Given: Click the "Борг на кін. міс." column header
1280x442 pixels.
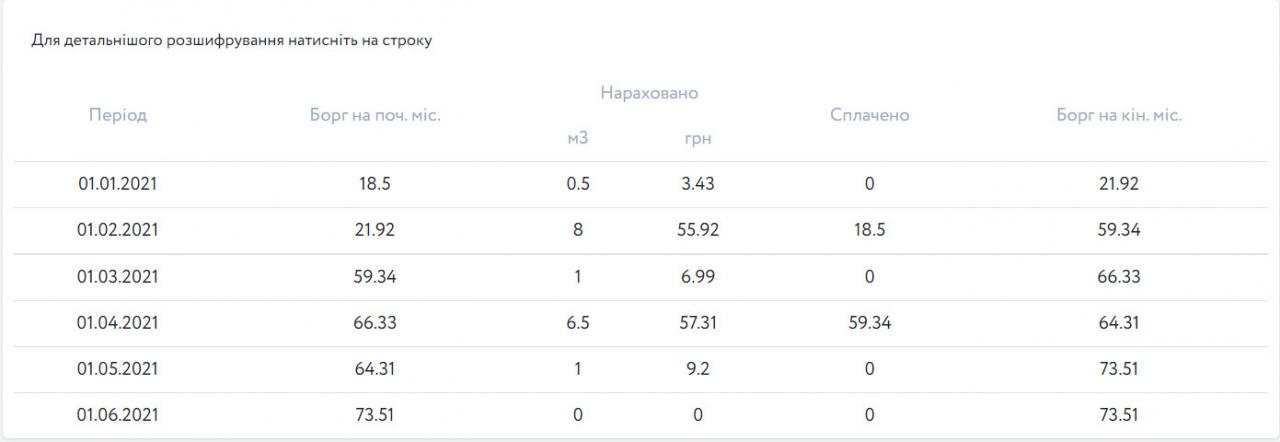Looking at the screenshot, I should 1119,115.
